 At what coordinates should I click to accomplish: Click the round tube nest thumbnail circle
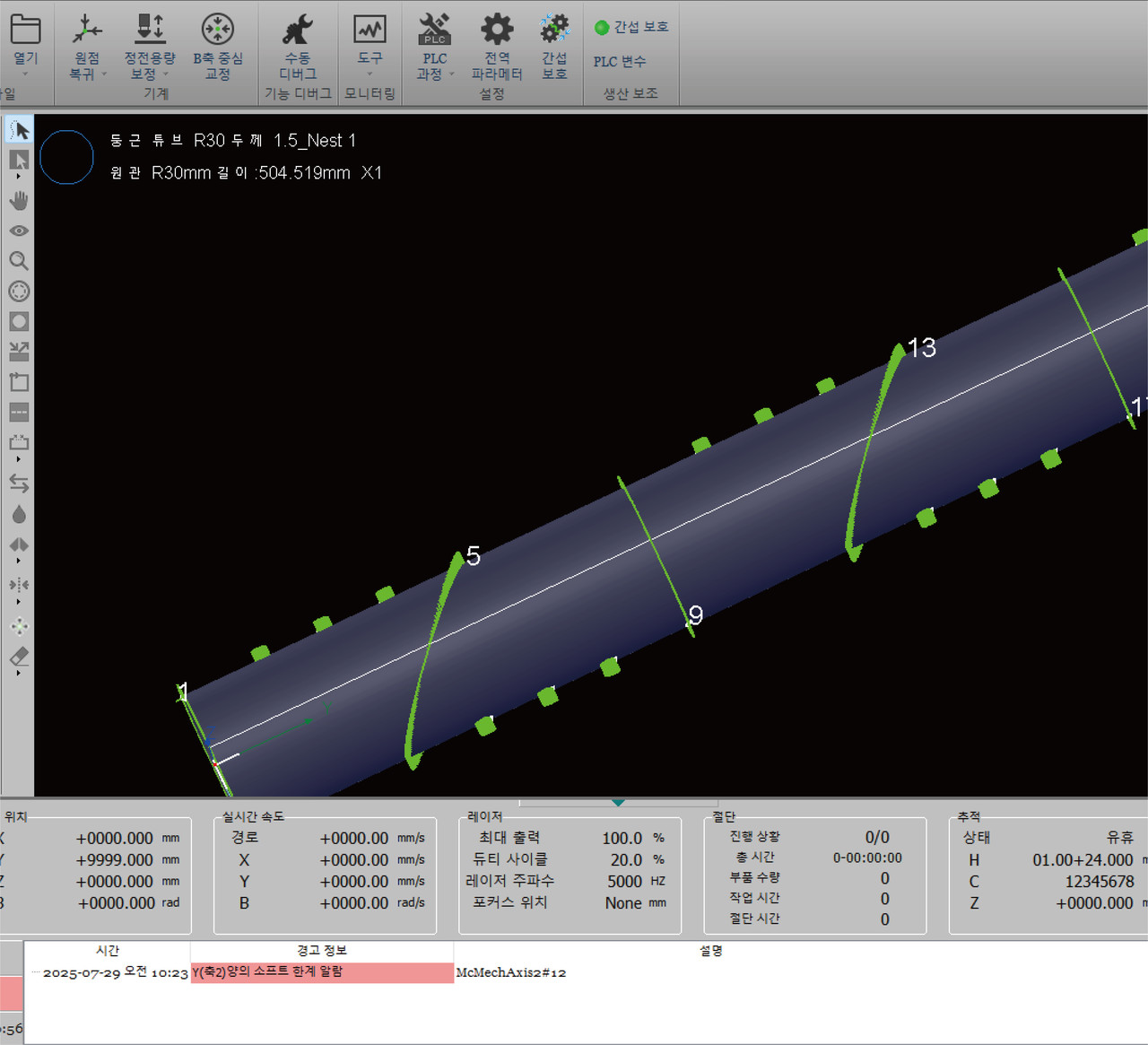(66, 157)
